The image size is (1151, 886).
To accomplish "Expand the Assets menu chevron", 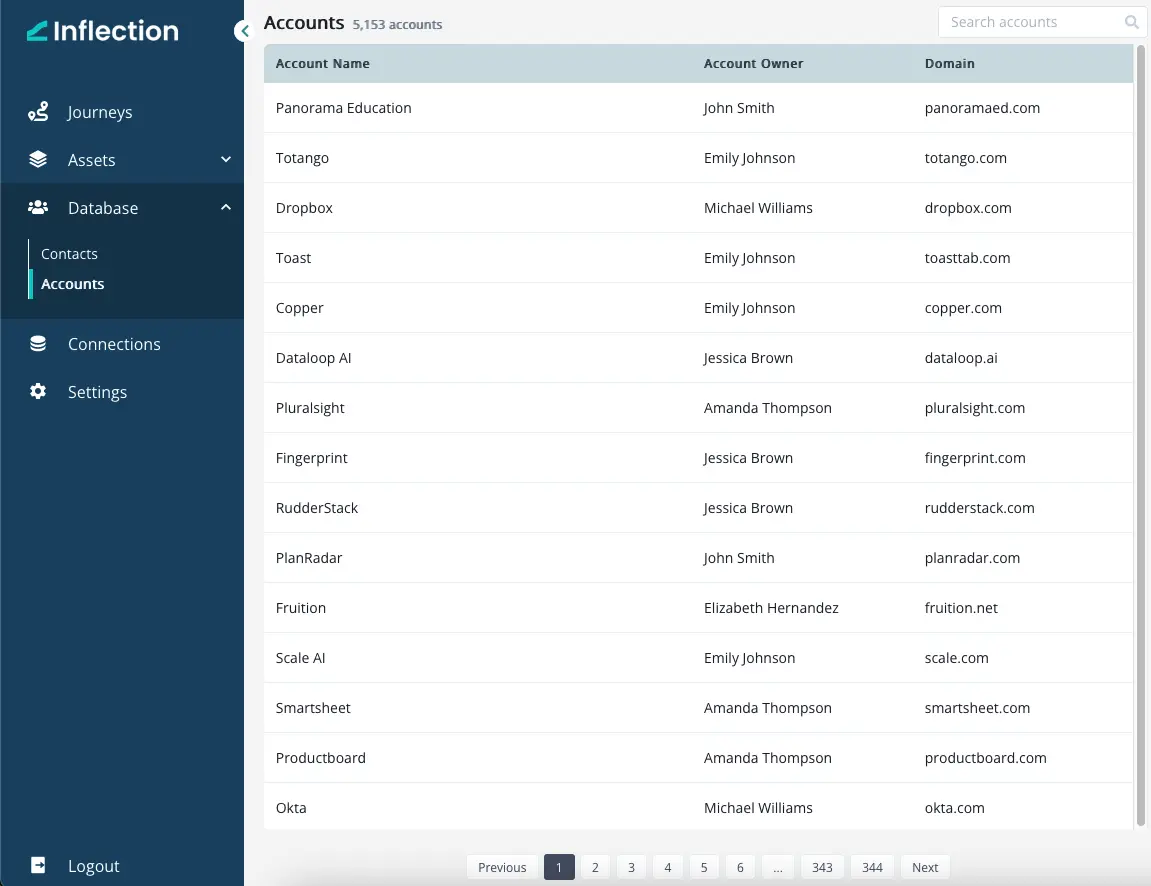I will coord(226,159).
